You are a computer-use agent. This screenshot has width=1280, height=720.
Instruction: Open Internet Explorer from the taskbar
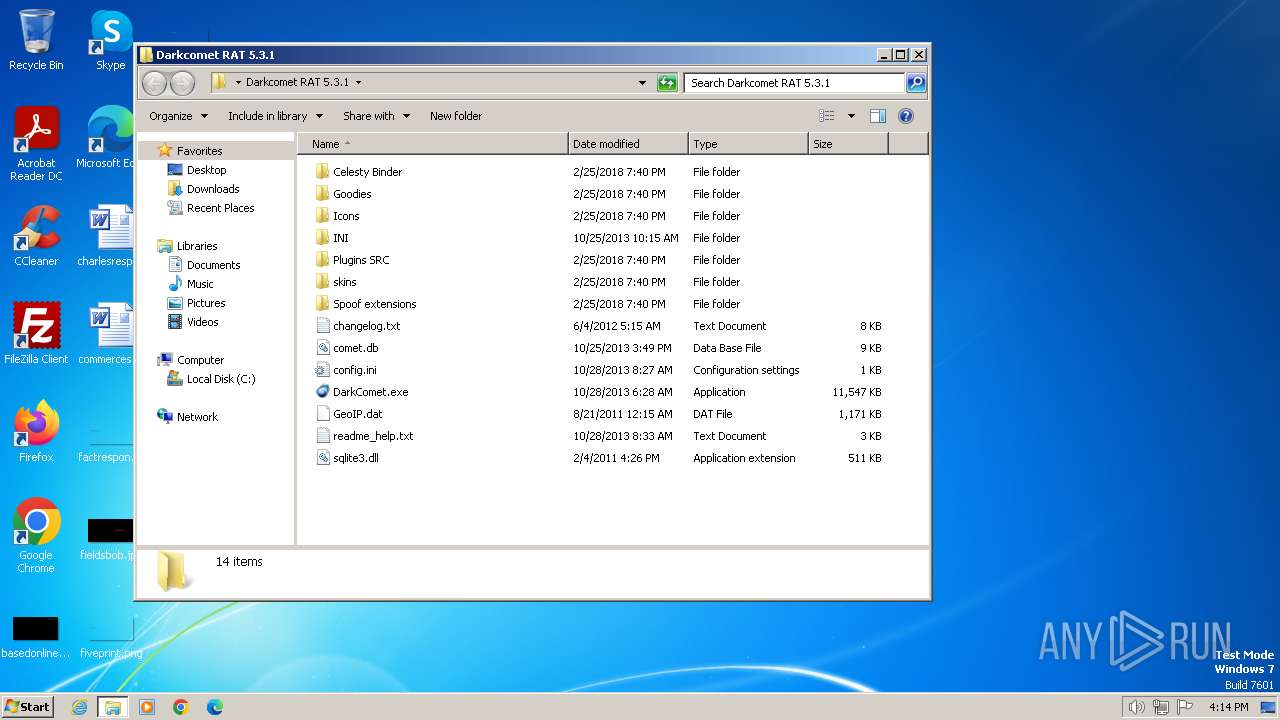pyautogui.click(x=80, y=707)
